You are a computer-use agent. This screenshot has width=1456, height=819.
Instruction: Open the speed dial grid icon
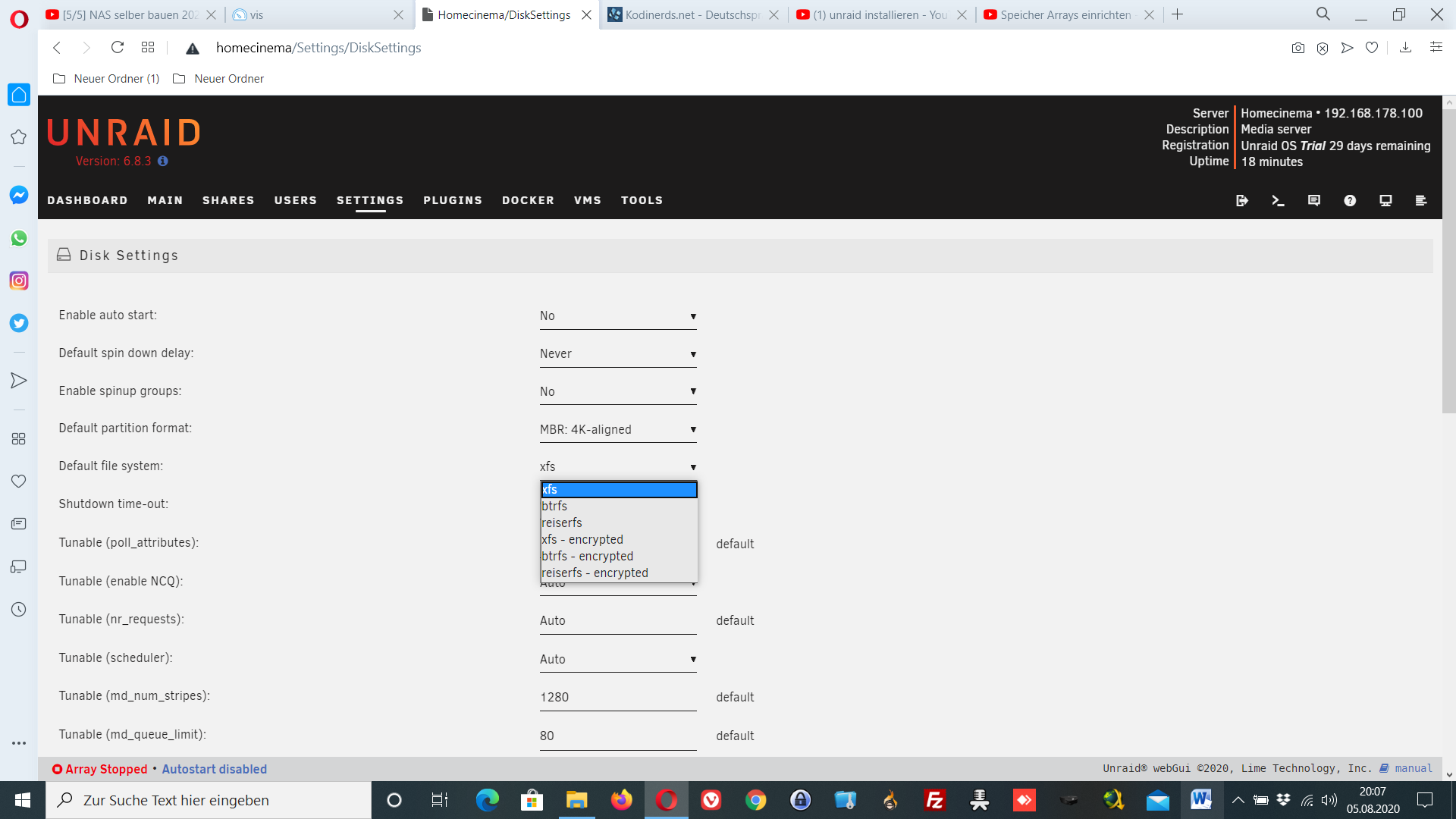(148, 48)
